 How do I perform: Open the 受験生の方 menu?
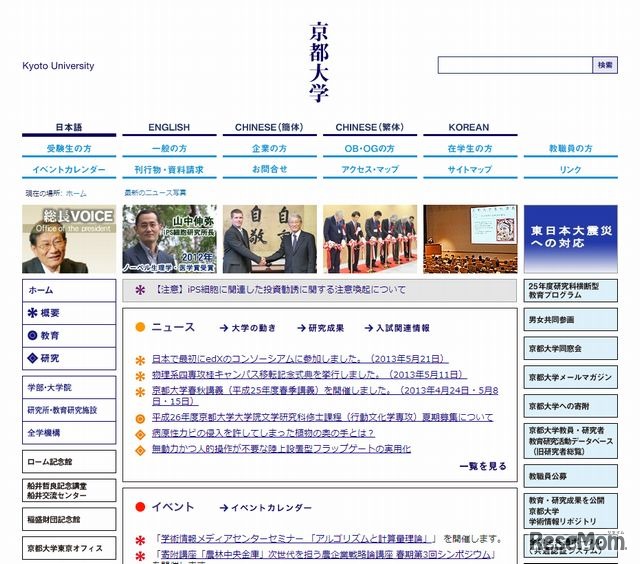pos(69,149)
